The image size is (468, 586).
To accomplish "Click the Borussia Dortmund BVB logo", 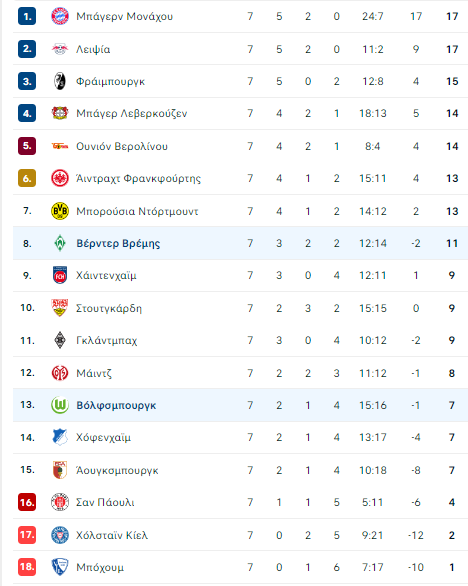I will [60, 211].
